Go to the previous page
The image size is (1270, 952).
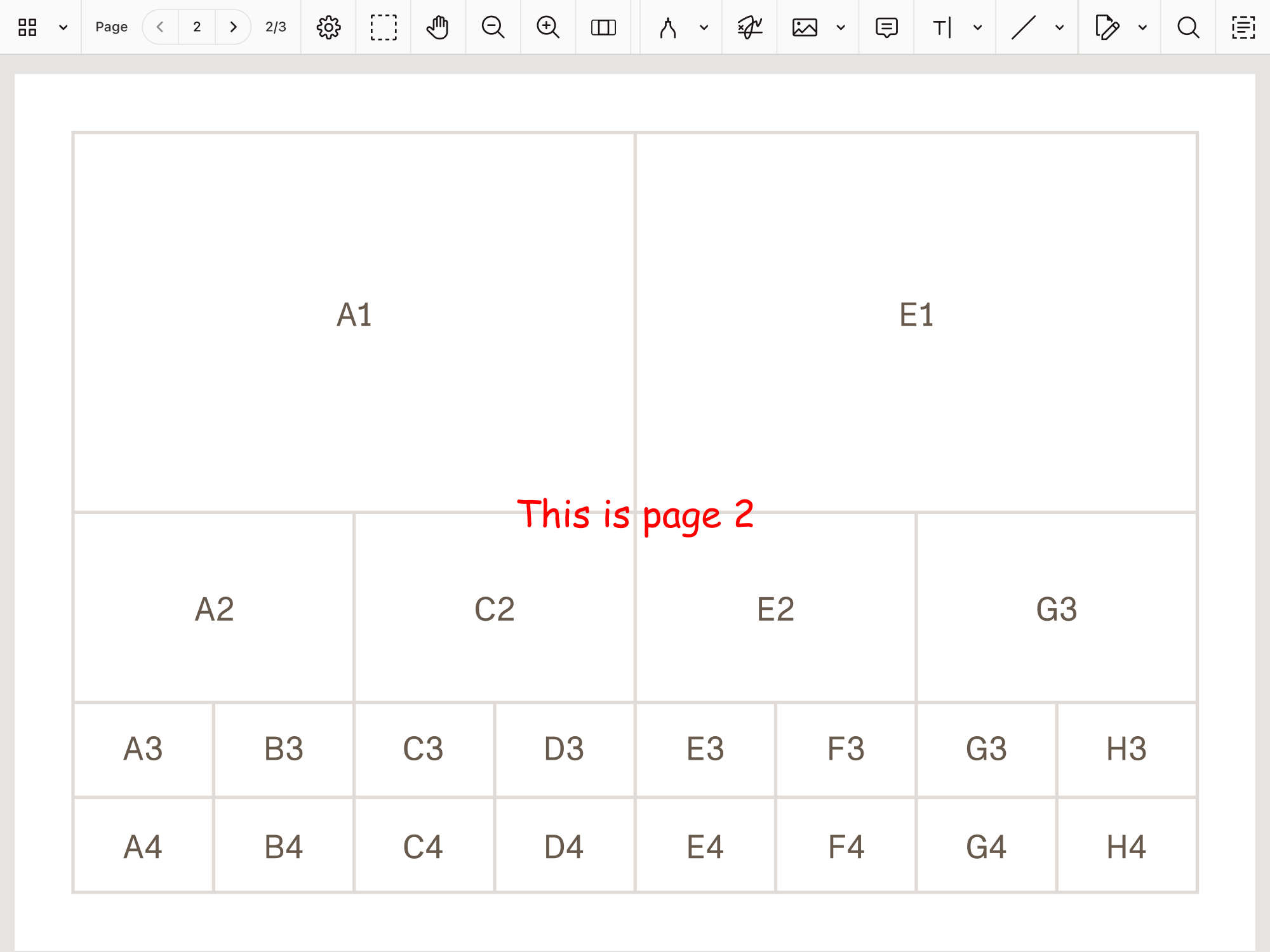pos(159,27)
